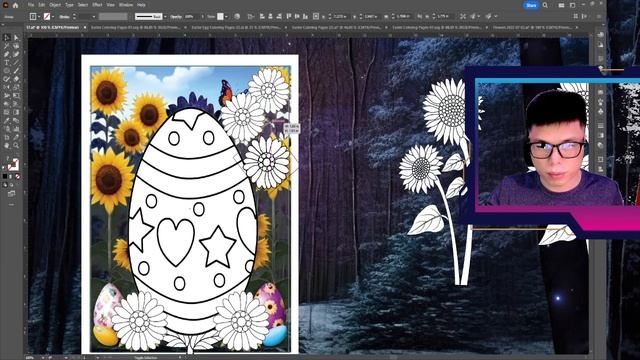The image size is (640, 360).
Task: Select the Paintbrush tool
Action: point(16,71)
